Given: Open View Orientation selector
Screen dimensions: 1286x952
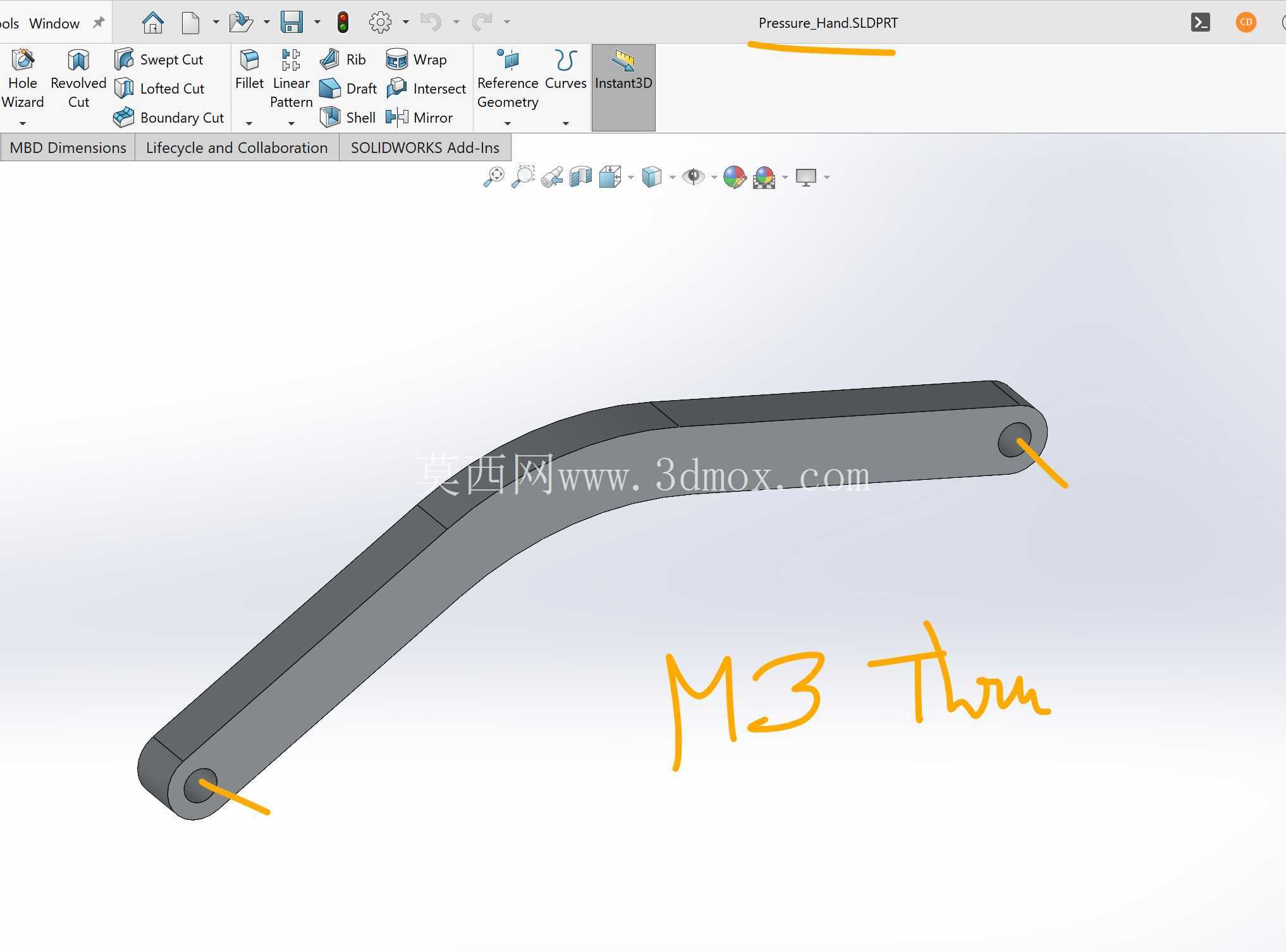Looking at the screenshot, I should (x=610, y=177).
